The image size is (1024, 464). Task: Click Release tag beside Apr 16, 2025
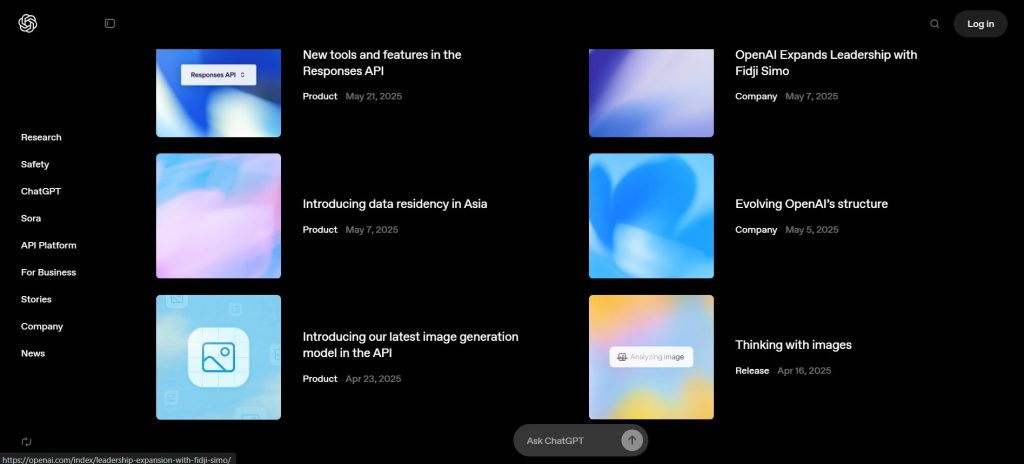[752, 371]
